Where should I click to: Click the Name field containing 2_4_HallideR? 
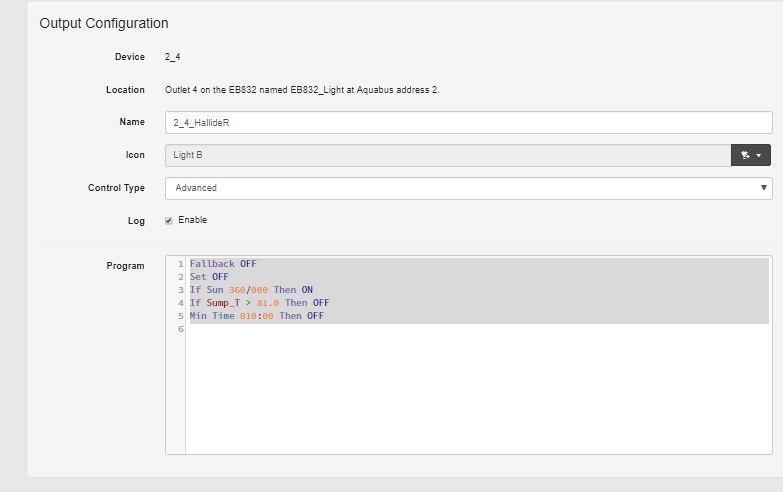[468, 122]
